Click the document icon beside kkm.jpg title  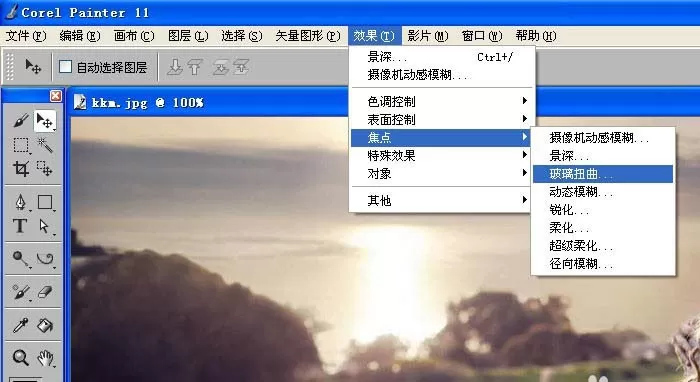(80, 102)
